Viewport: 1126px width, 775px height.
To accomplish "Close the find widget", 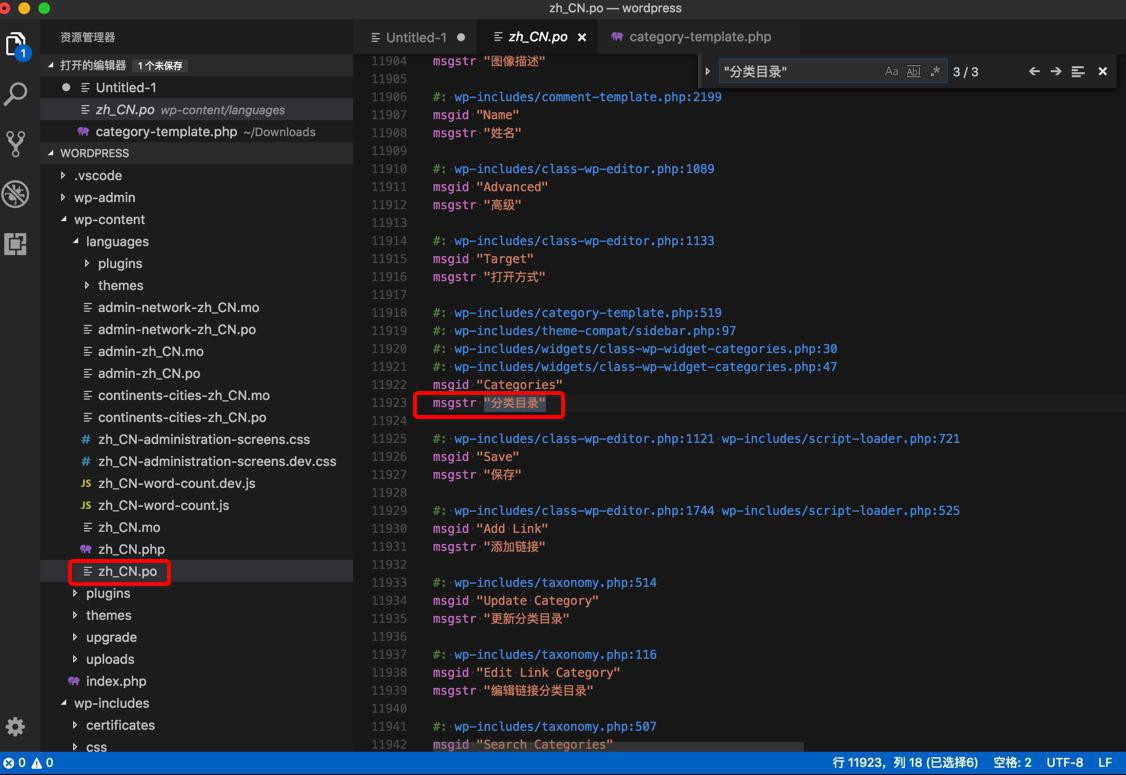I will [x=1102, y=72].
